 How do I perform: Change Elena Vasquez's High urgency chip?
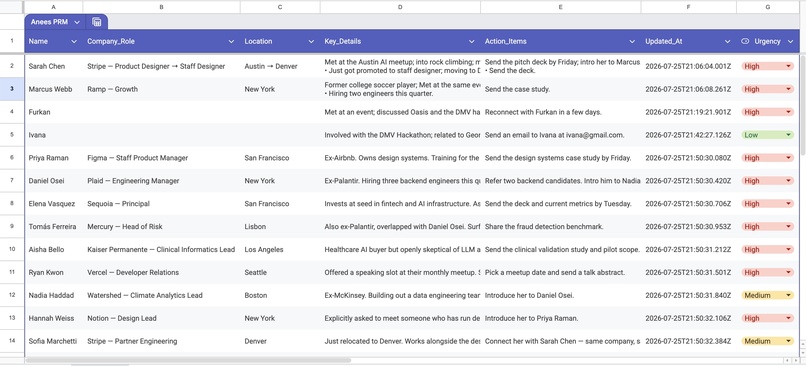coord(767,204)
